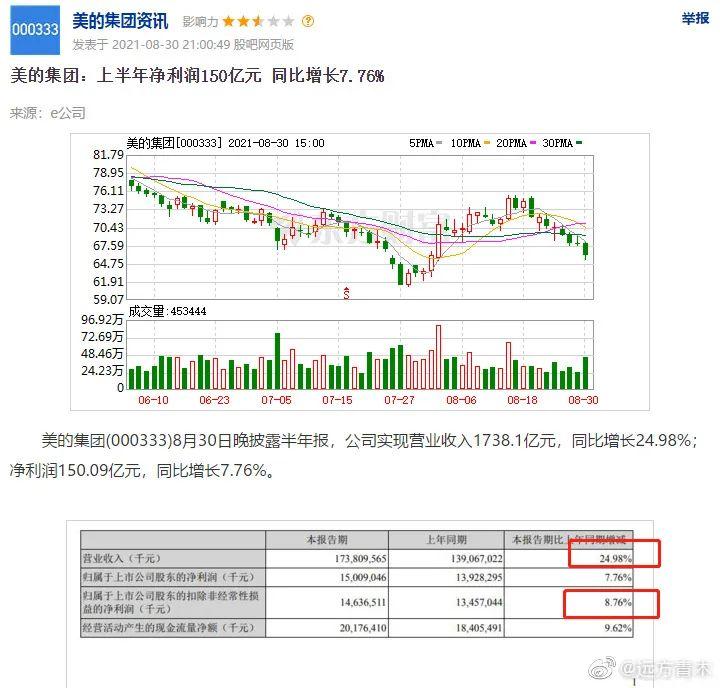Screen dimensions: 720x688
Task: Click the 7.76% table cell
Action: [x=618, y=577]
